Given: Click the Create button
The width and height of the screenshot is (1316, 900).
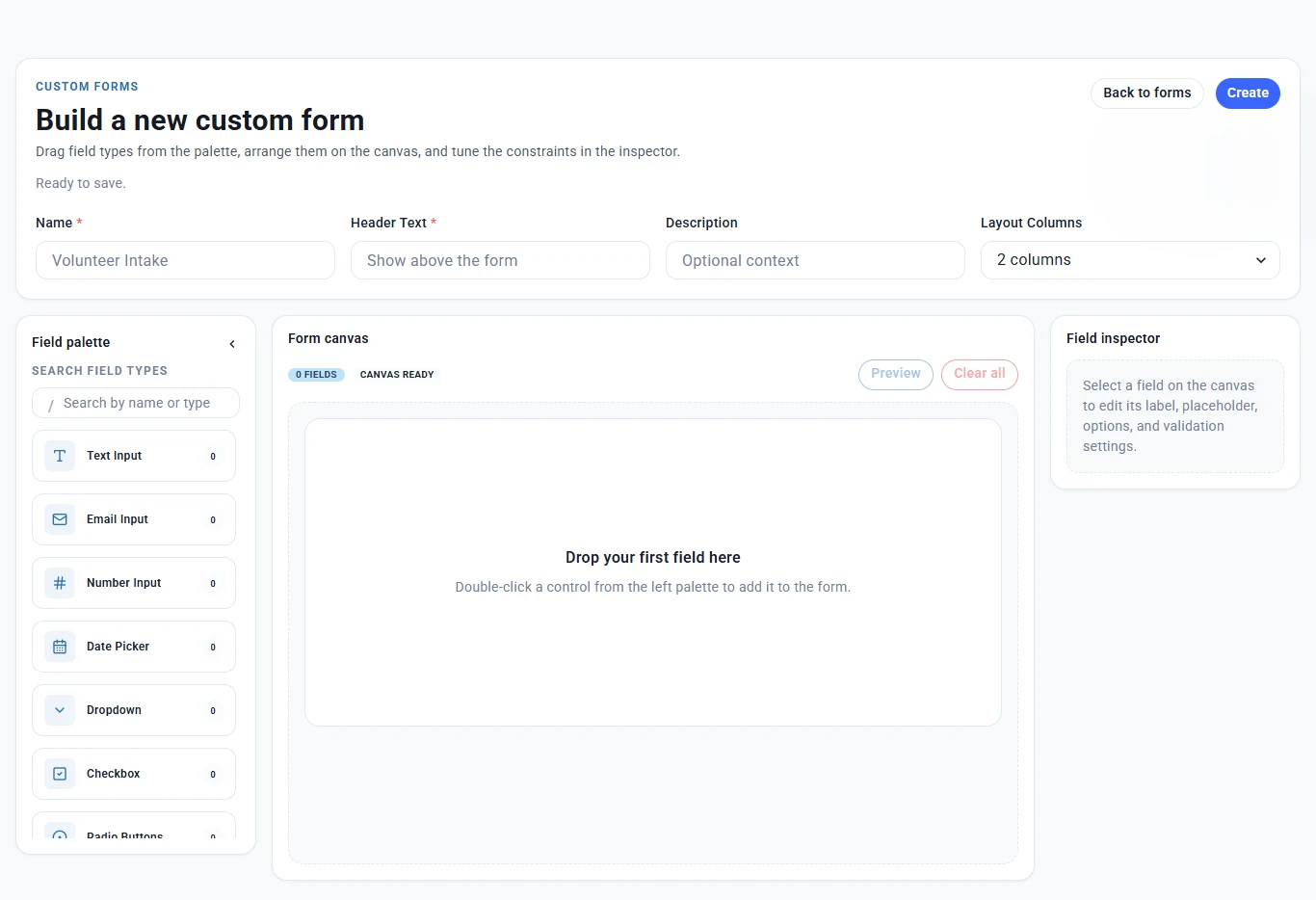Looking at the screenshot, I should (x=1248, y=93).
